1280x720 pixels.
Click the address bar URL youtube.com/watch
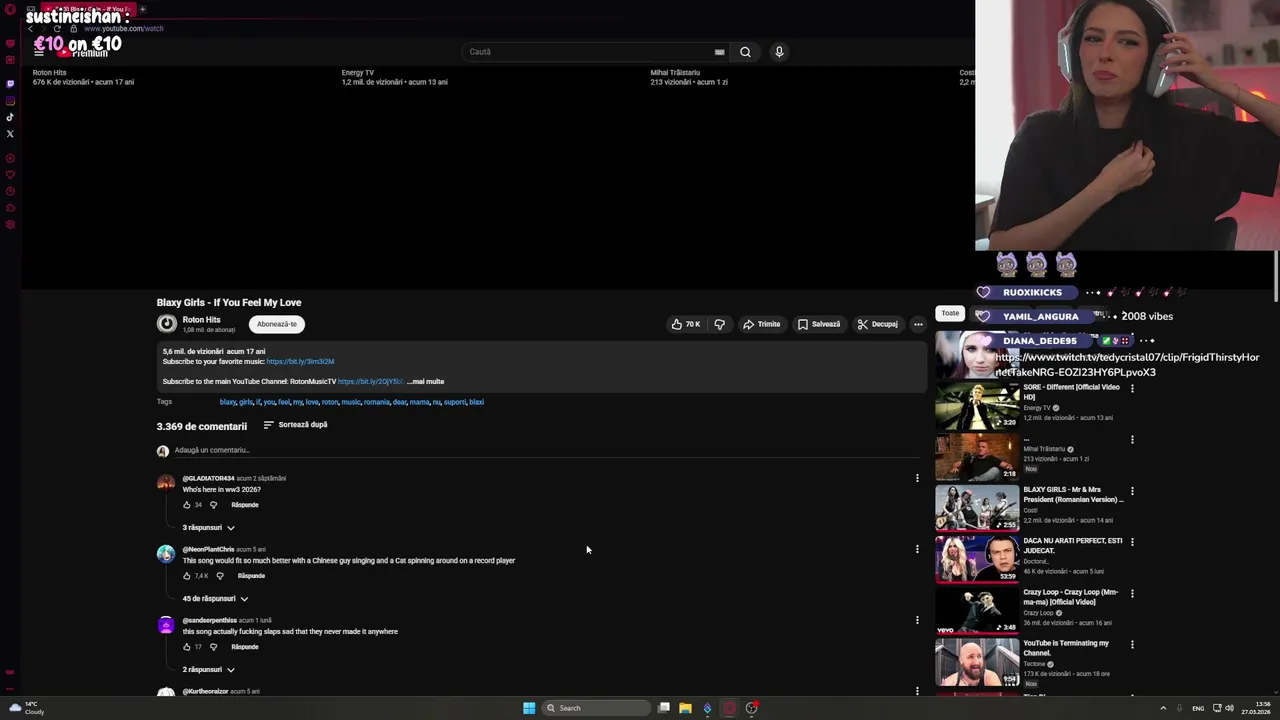tap(123, 28)
